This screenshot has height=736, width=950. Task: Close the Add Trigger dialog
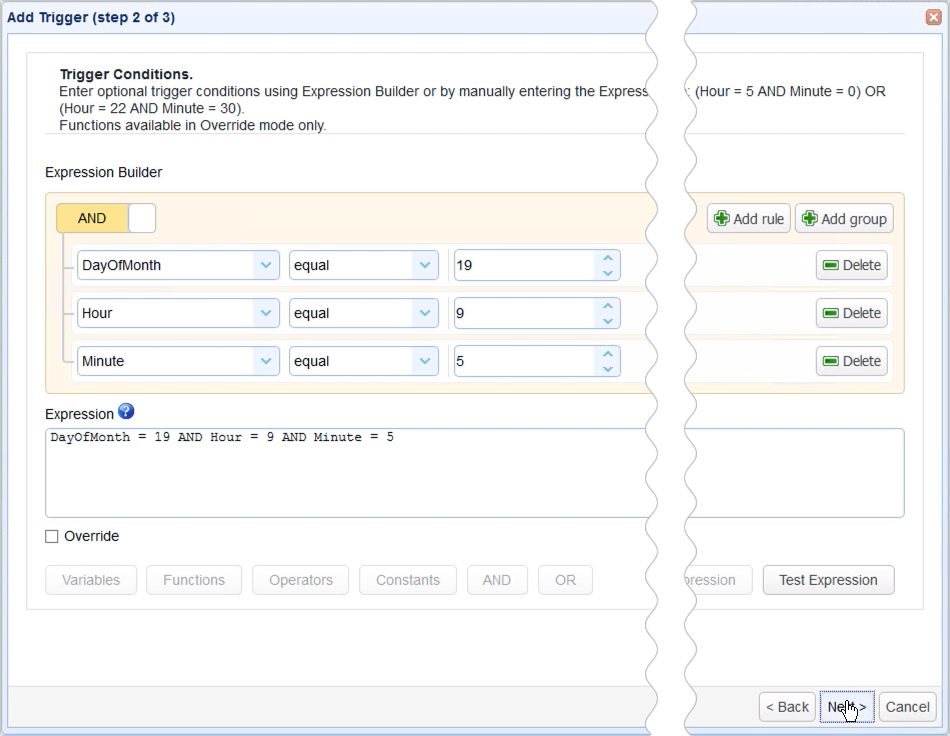click(933, 17)
